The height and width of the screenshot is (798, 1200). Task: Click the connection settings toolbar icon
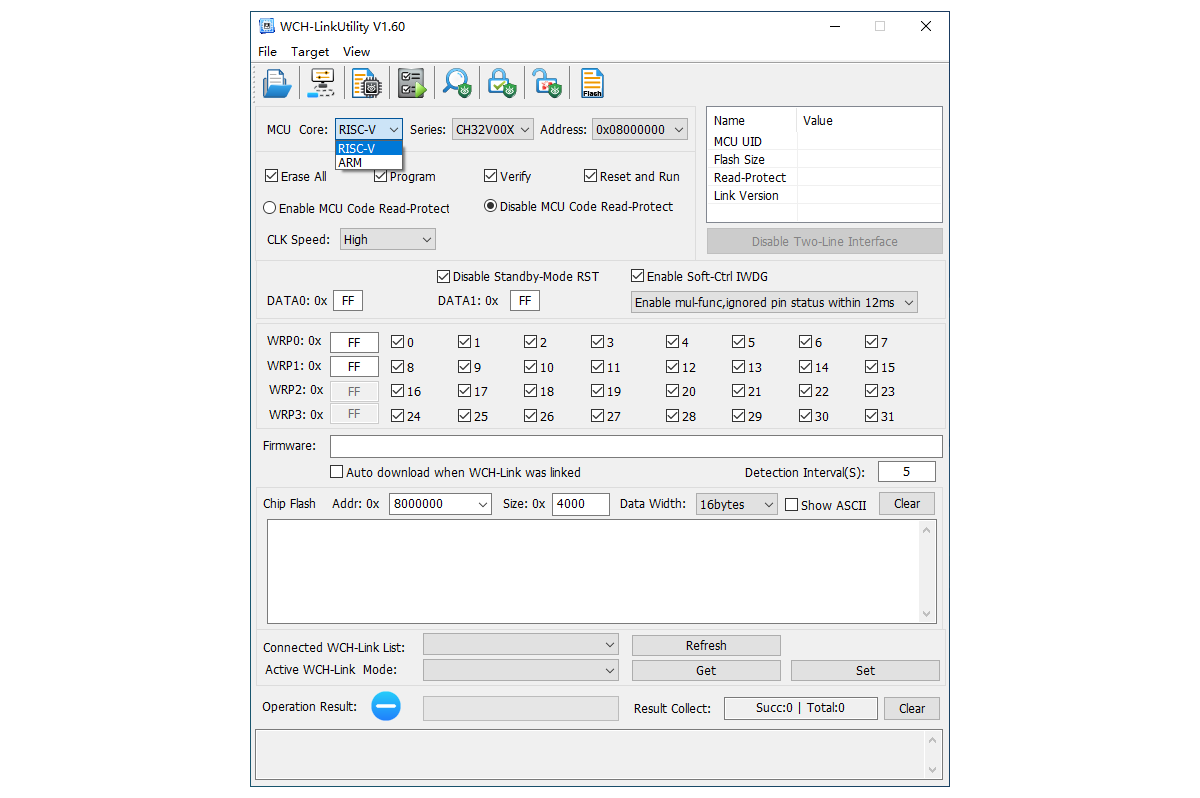322,83
